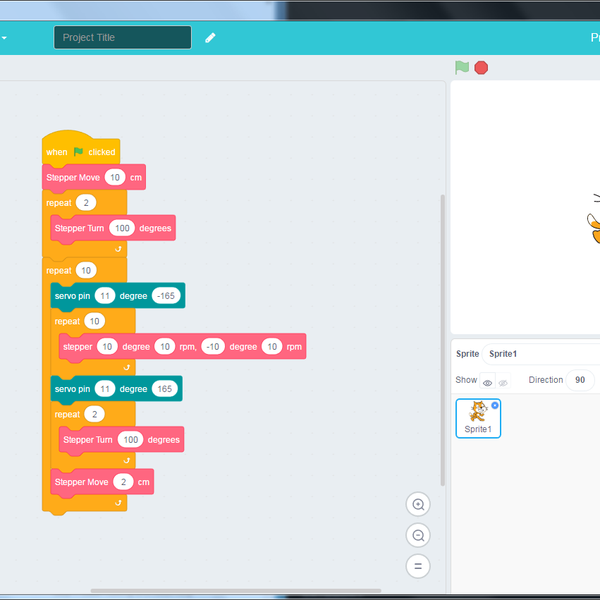The image size is (600, 600).
Task: Zoom in on the workspace
Action: (419, 505)
